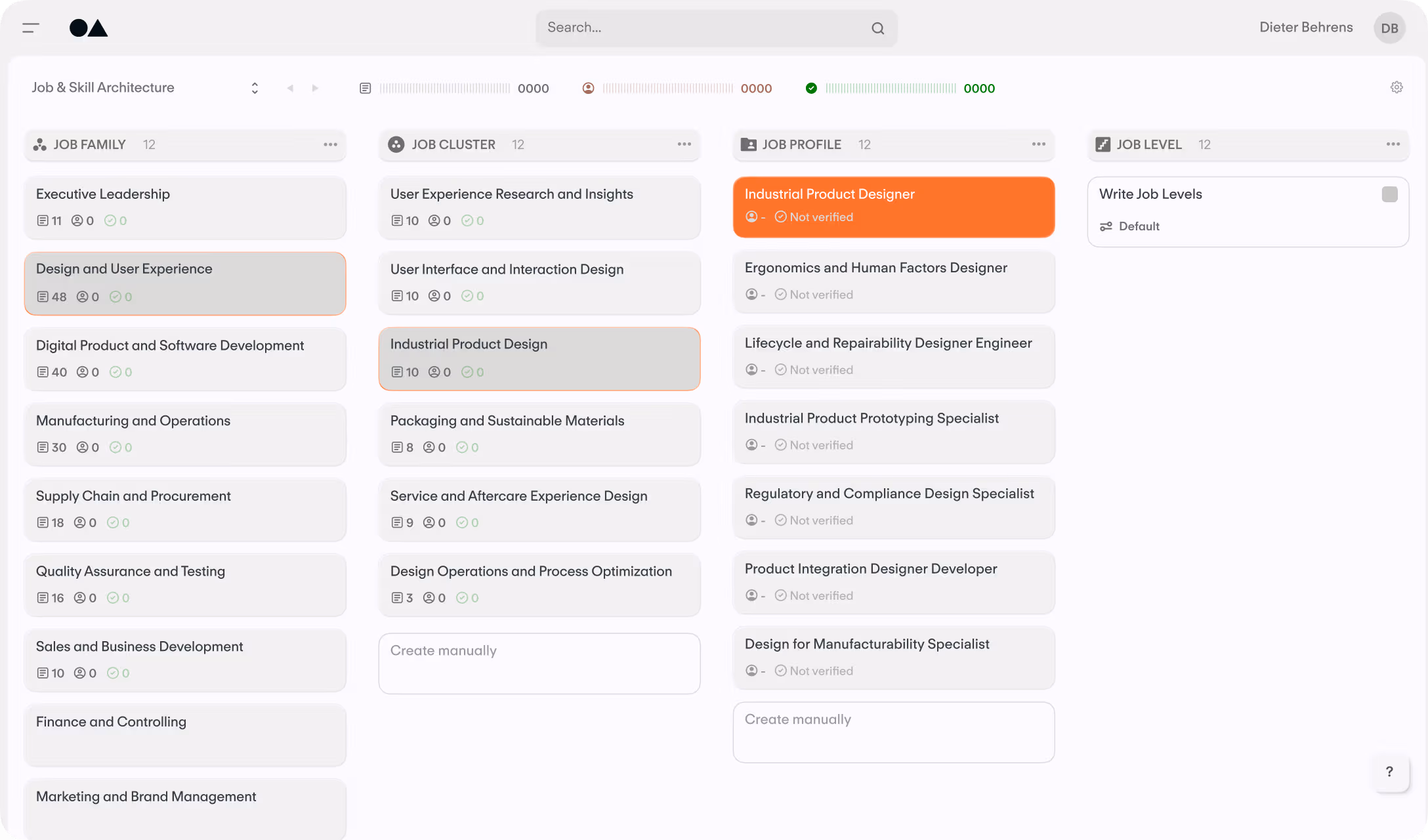Open the Job Level column options menu
This screenshot has height=840, width=1428.
[1393, 144]
